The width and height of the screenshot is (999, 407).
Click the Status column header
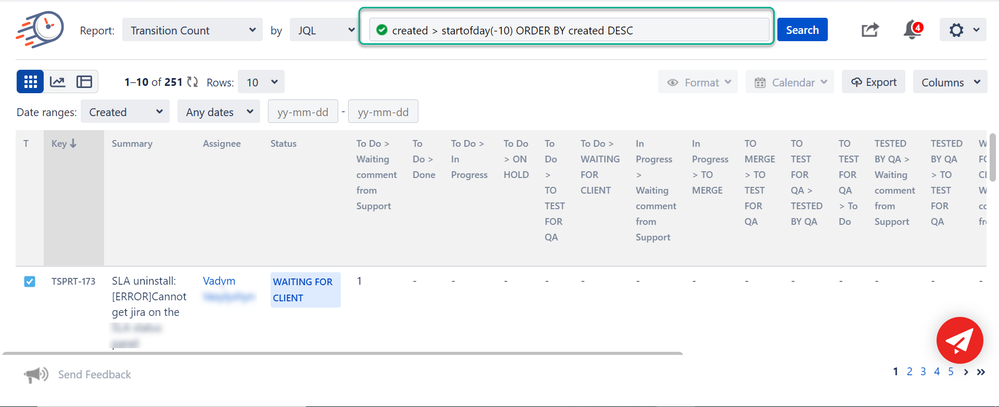(x=284, y=143)
